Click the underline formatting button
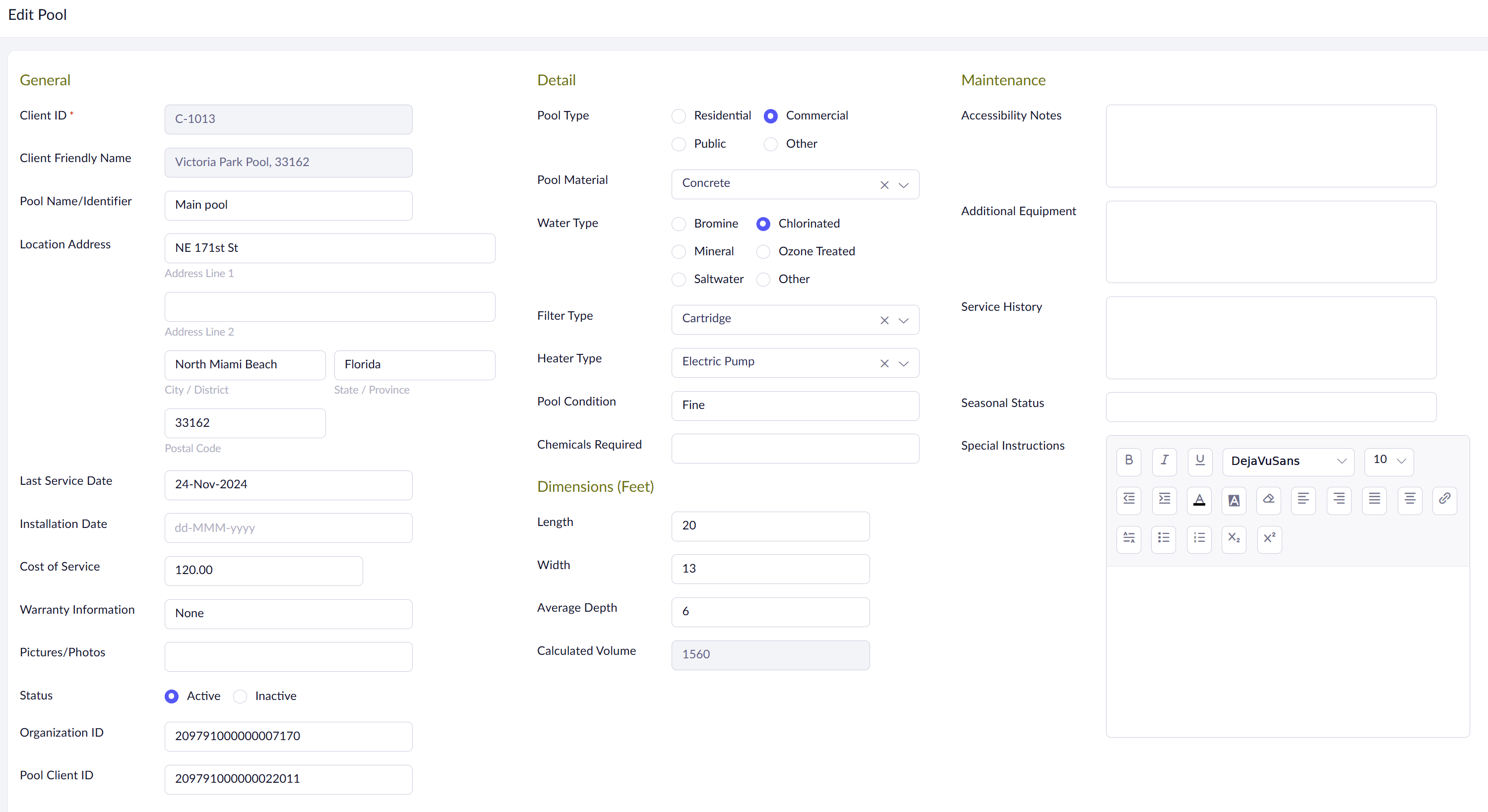Viewport: 1488px width, 812px height. tap(1200, 461)
